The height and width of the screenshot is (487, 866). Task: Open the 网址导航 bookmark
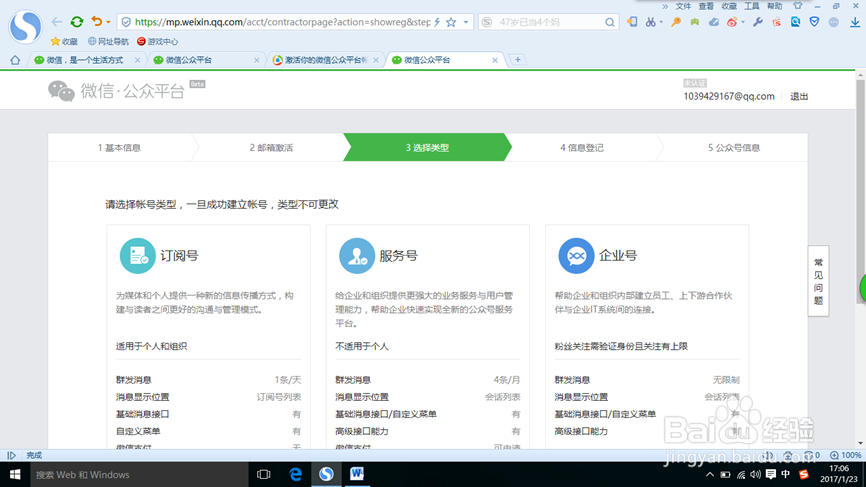(108, 41)
